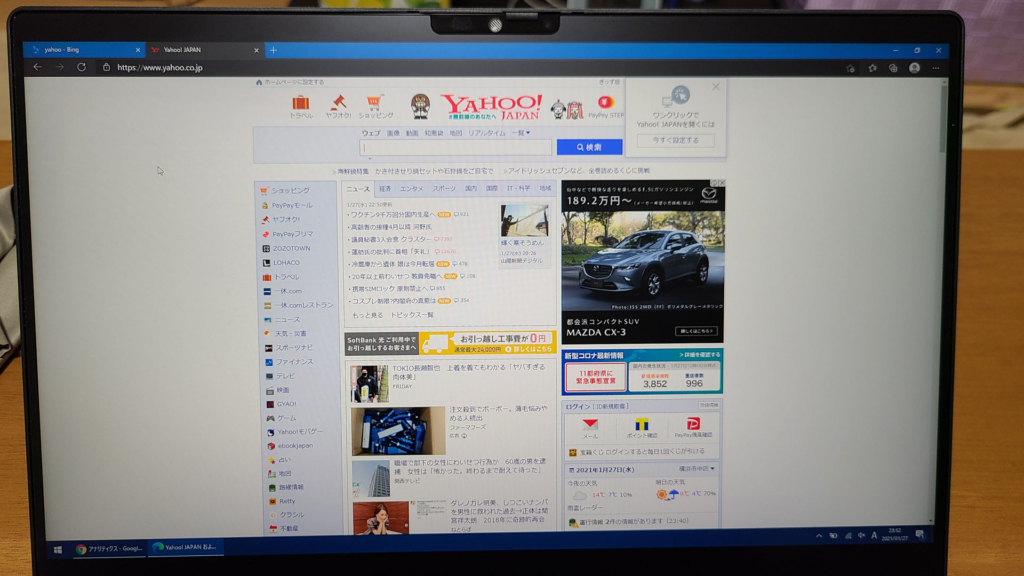Open the PayPay STEP icon

605,106
